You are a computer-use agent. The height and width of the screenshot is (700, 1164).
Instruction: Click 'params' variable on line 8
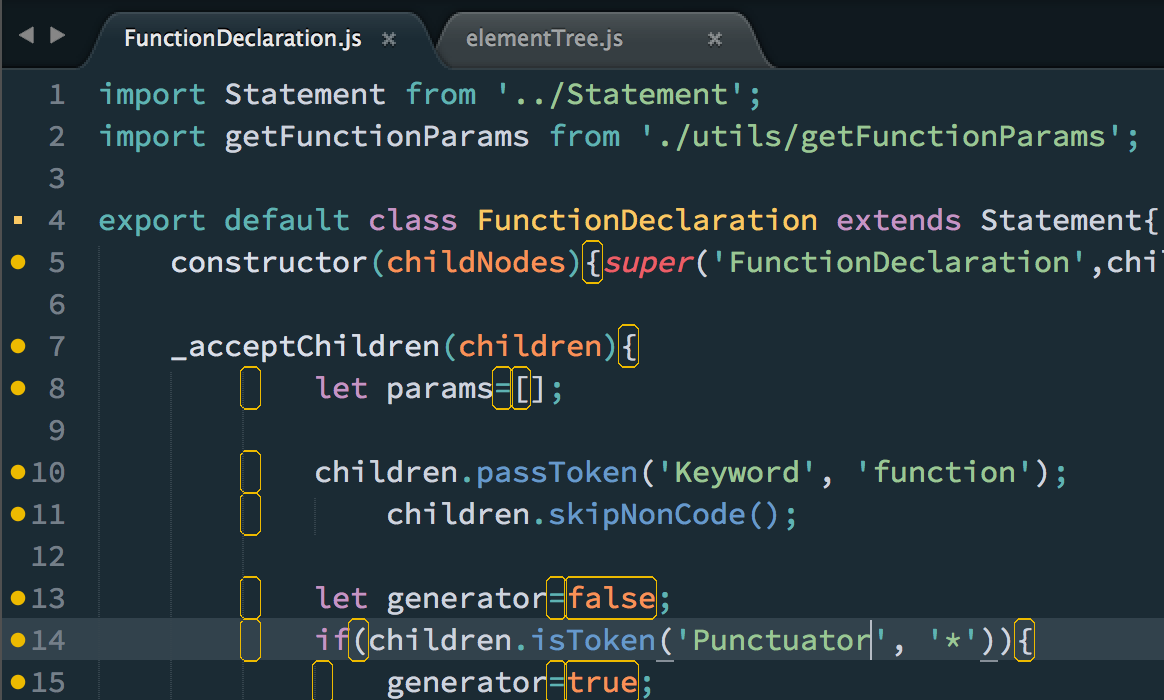click(439, 388)
